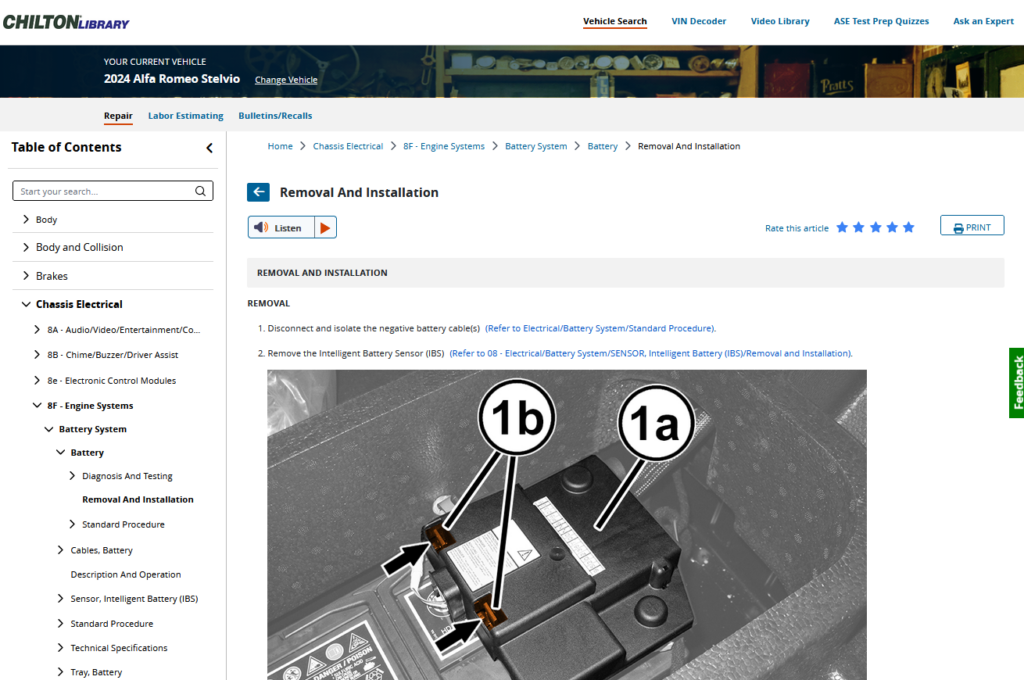The image size is (1024, 680).
Task: Select the Repair tab
Action: (x=118, y=116)
